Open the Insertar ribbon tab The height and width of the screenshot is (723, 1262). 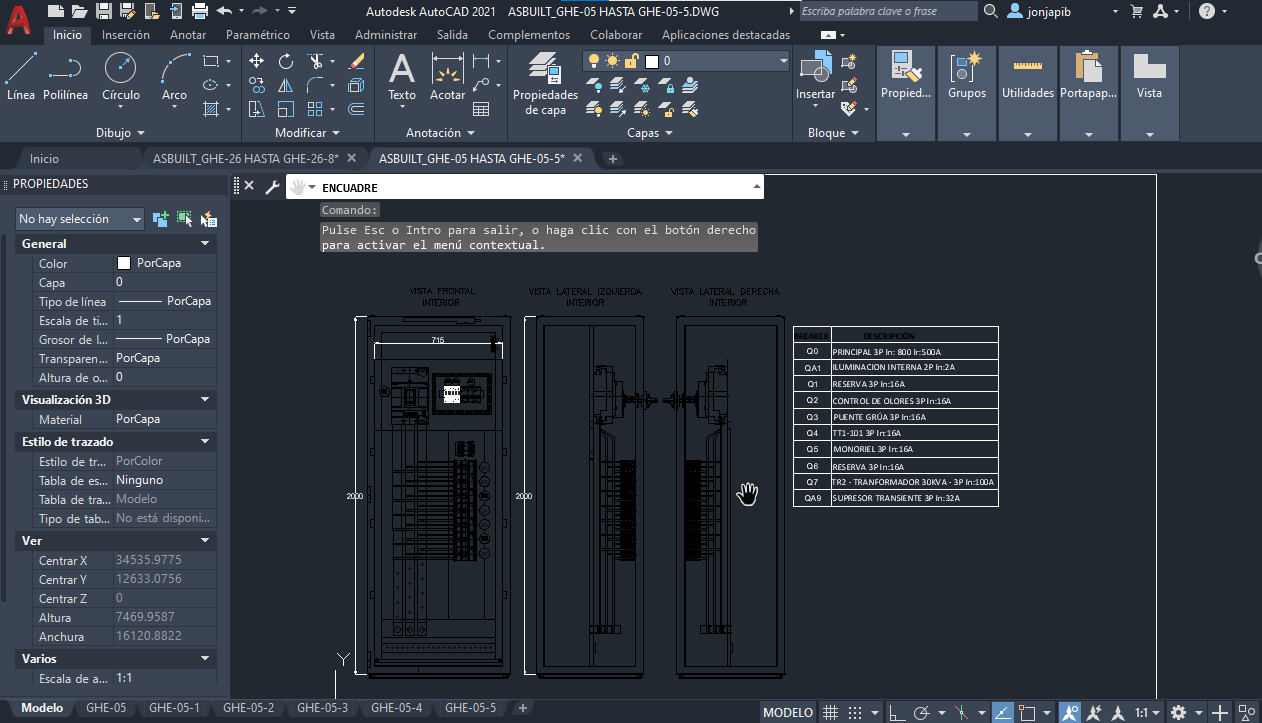[126, 35]
